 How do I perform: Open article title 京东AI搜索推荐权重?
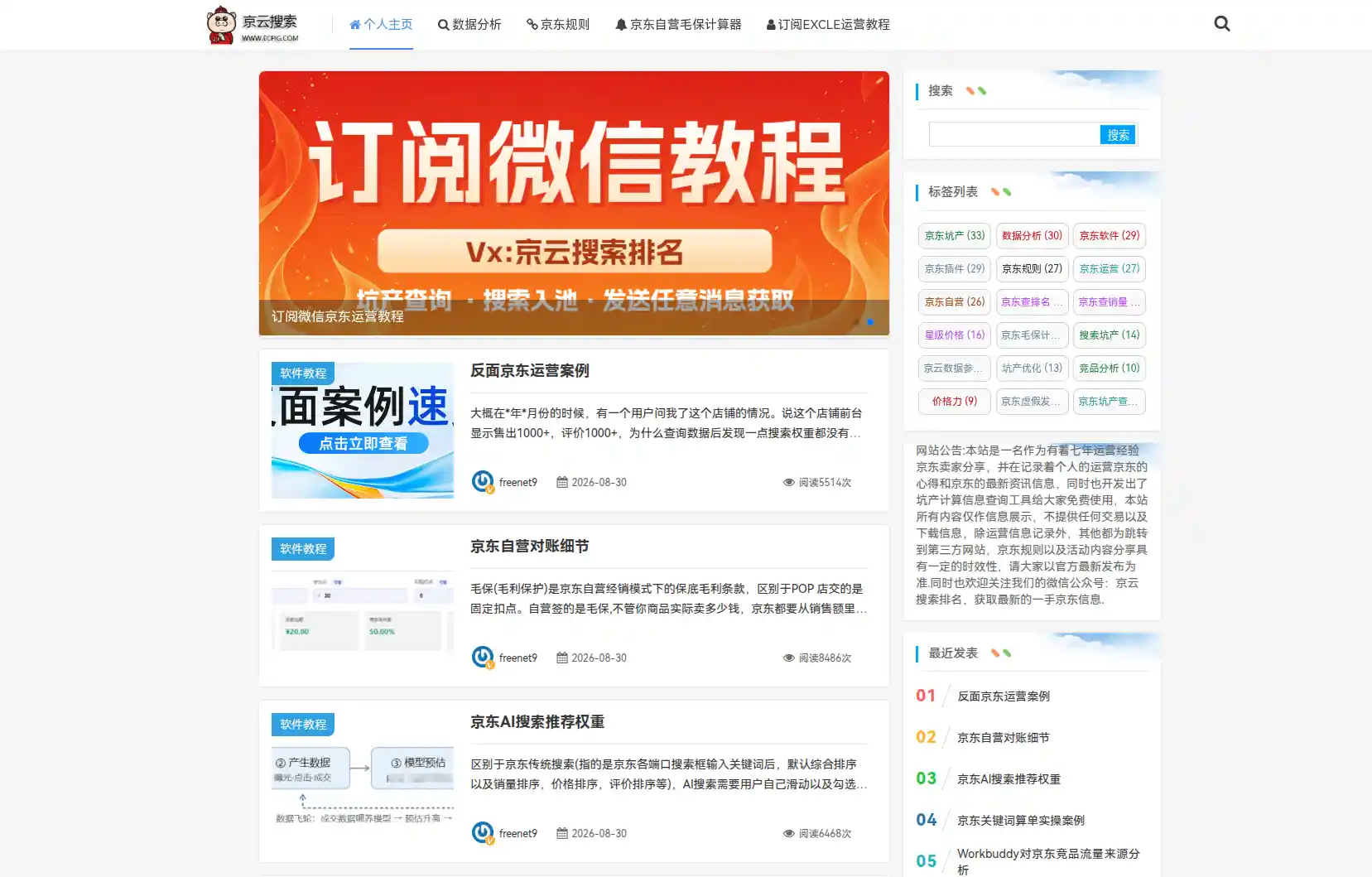(x=537, y=722)
